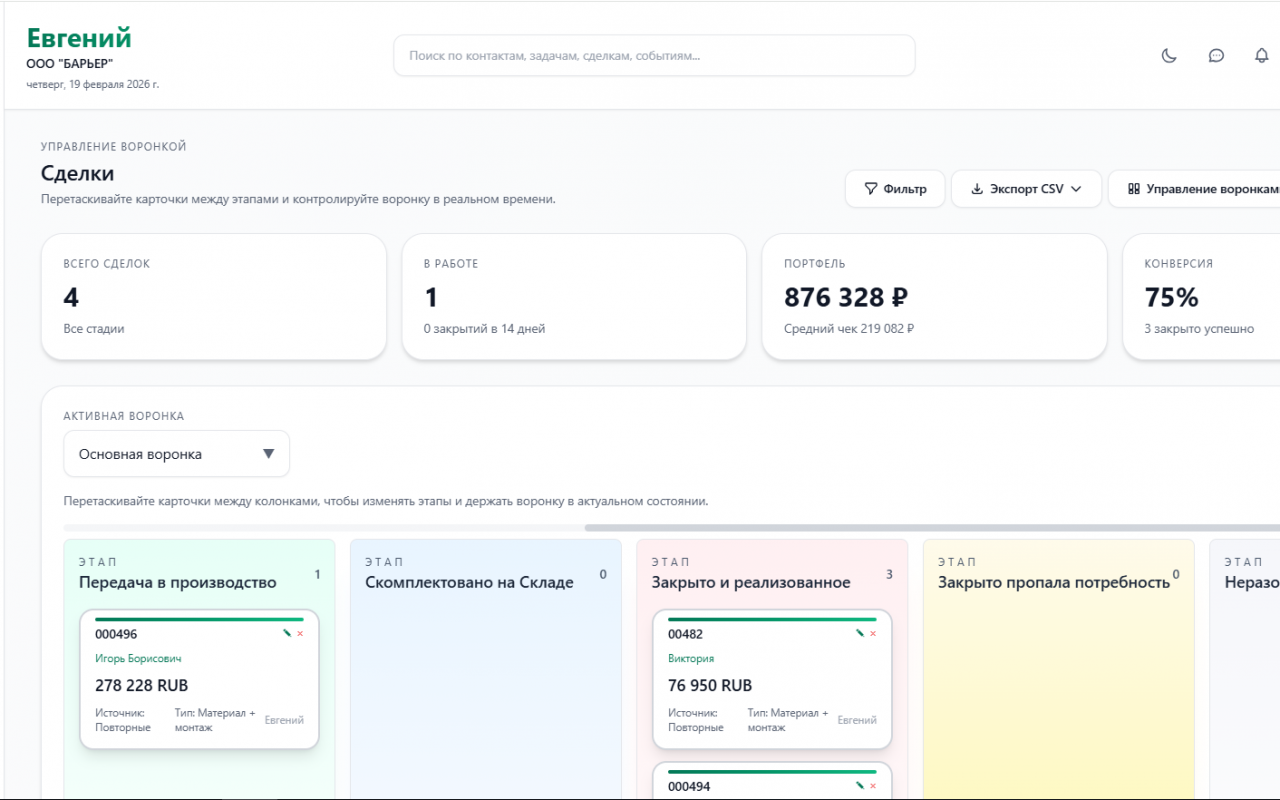Click the Передача в производство stage header
The image size is (1280, 800).
coord(178,582)
